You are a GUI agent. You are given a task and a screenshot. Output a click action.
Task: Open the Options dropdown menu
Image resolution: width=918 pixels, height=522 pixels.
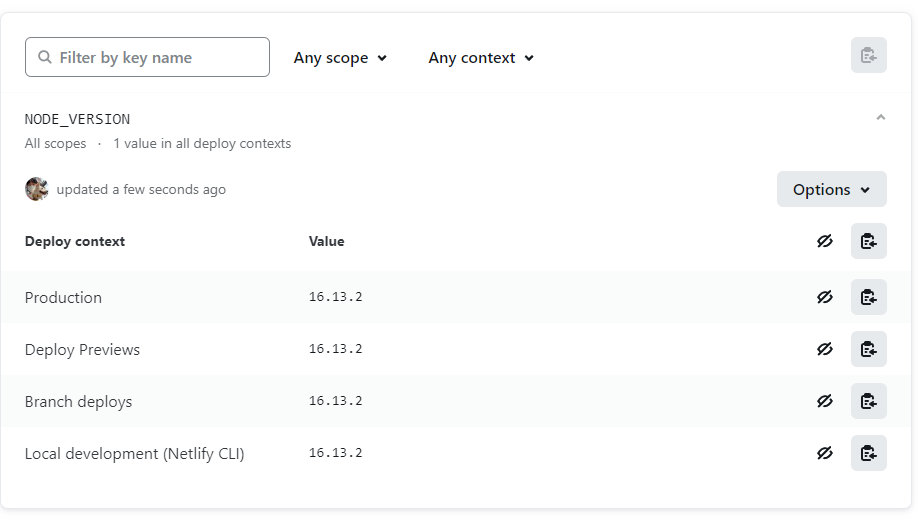[x=831, y=189]
